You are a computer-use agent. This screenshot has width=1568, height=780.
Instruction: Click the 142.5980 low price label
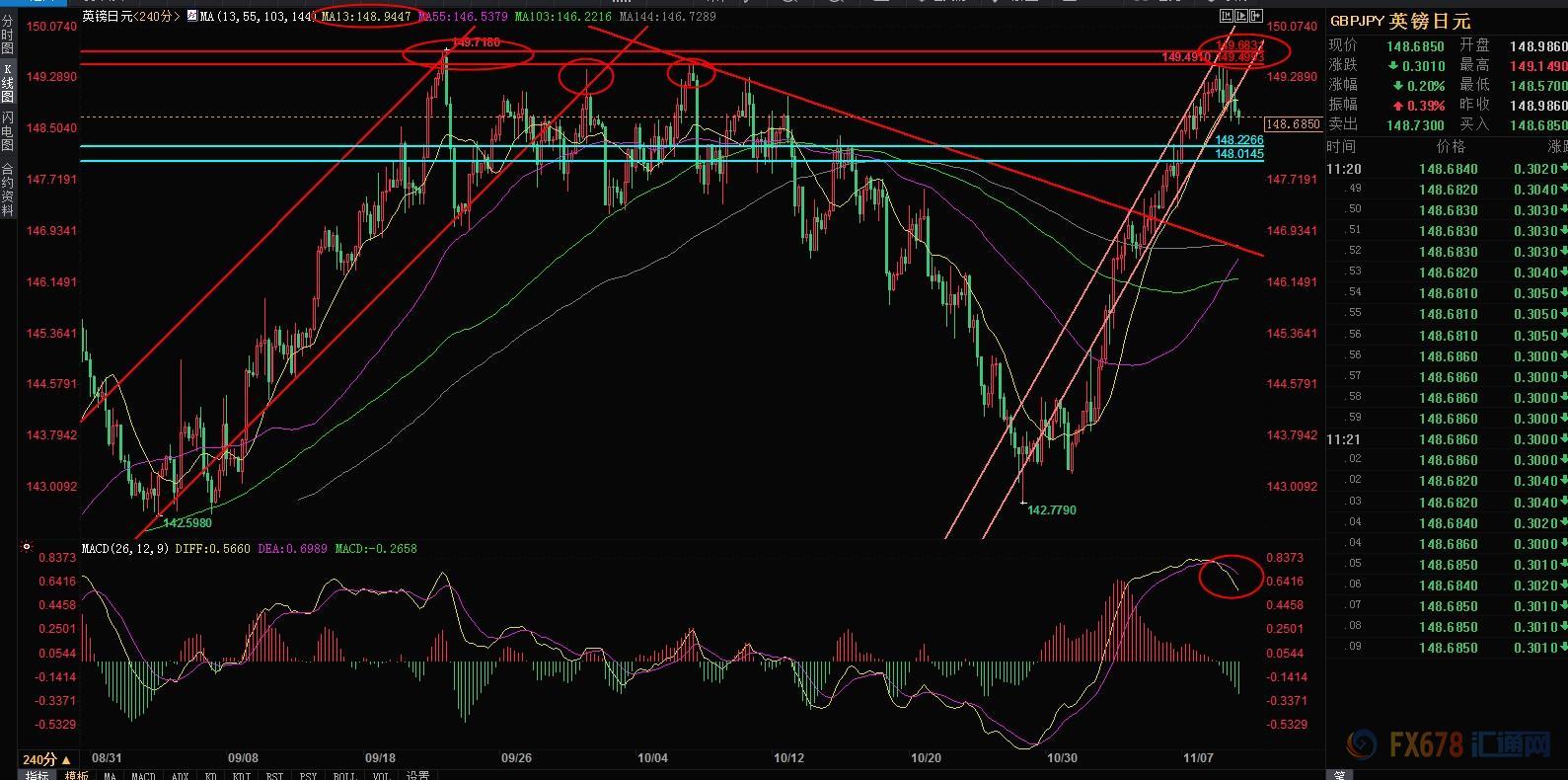coord(187,522)
